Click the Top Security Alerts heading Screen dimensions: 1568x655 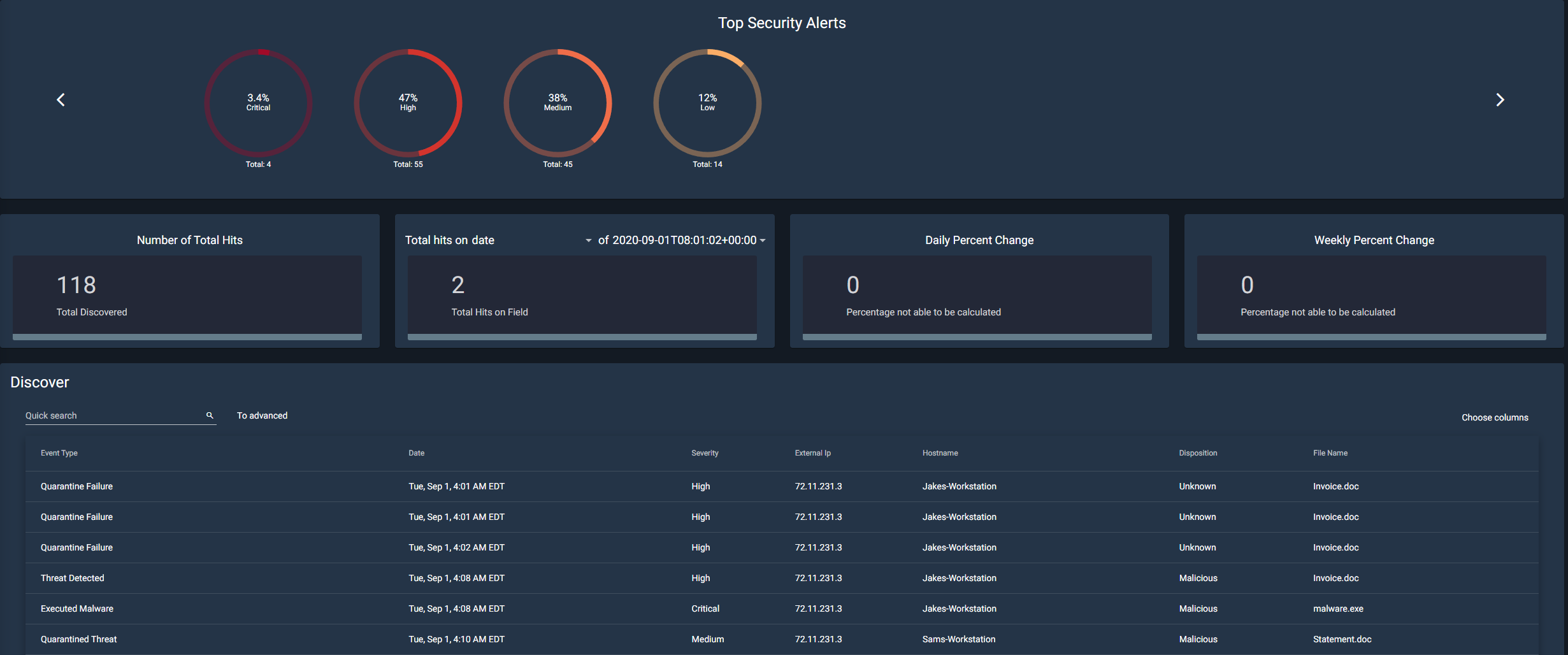coord(782,23)
